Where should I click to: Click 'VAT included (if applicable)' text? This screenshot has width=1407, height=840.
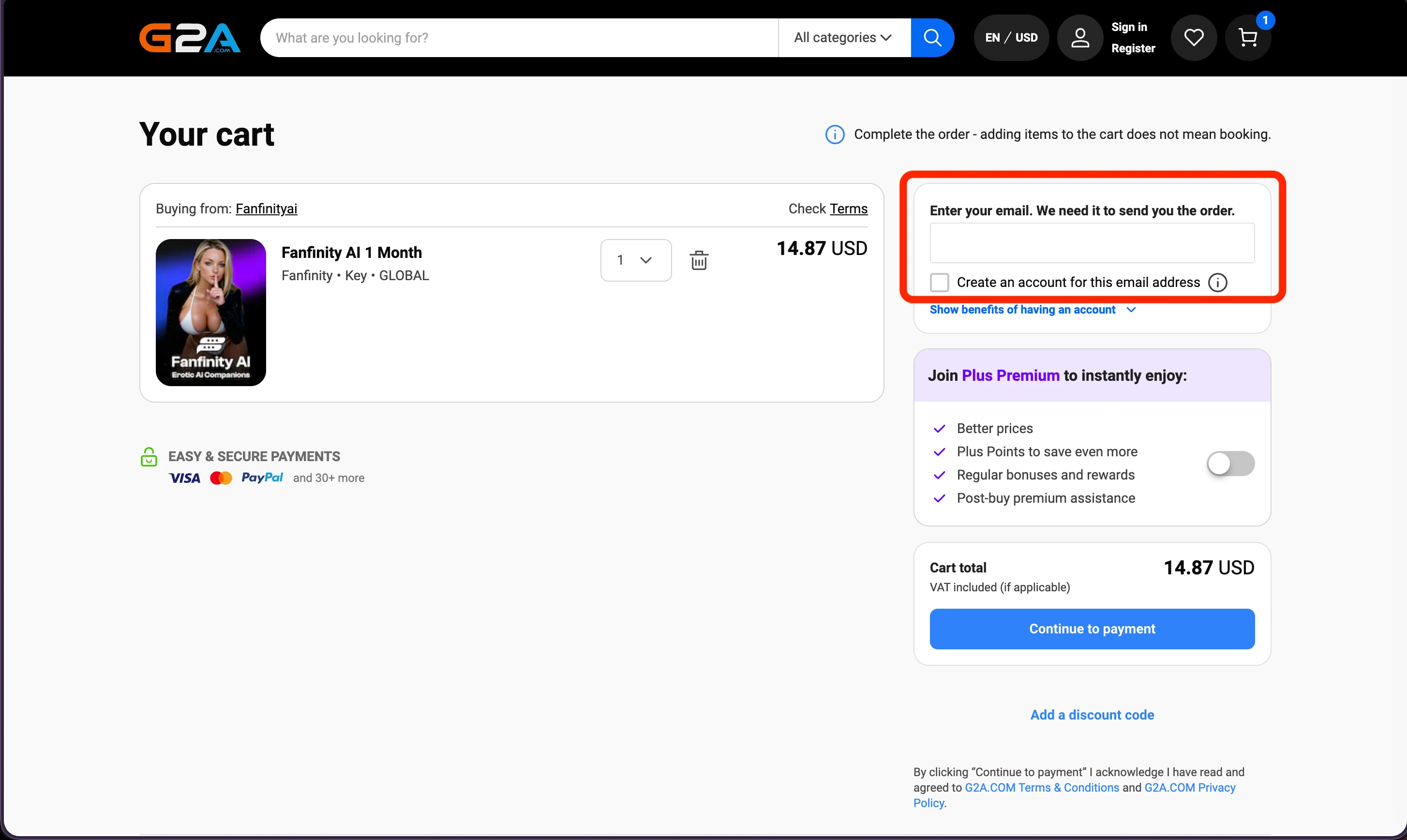pyautogui.click(x=1000, y=587)
